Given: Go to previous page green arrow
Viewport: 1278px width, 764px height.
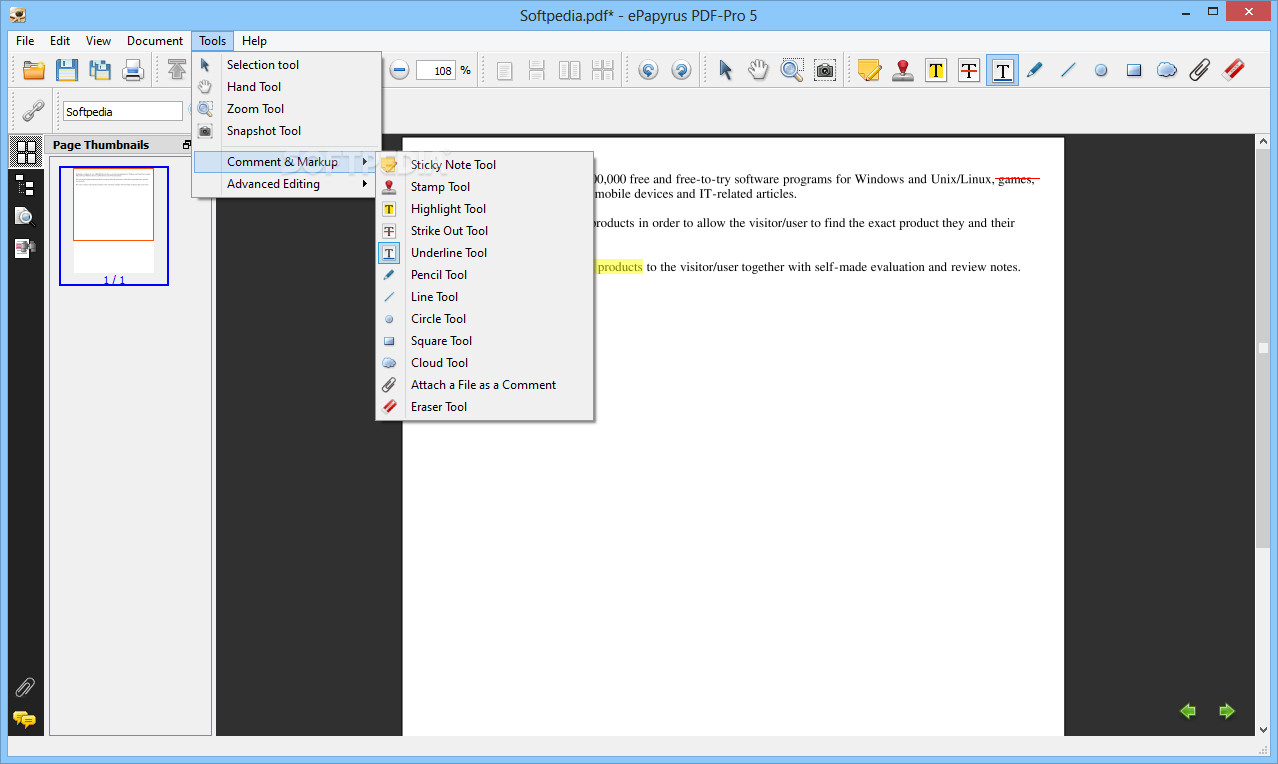Looking at the screenshot, I should click(x=1188, y=711).
